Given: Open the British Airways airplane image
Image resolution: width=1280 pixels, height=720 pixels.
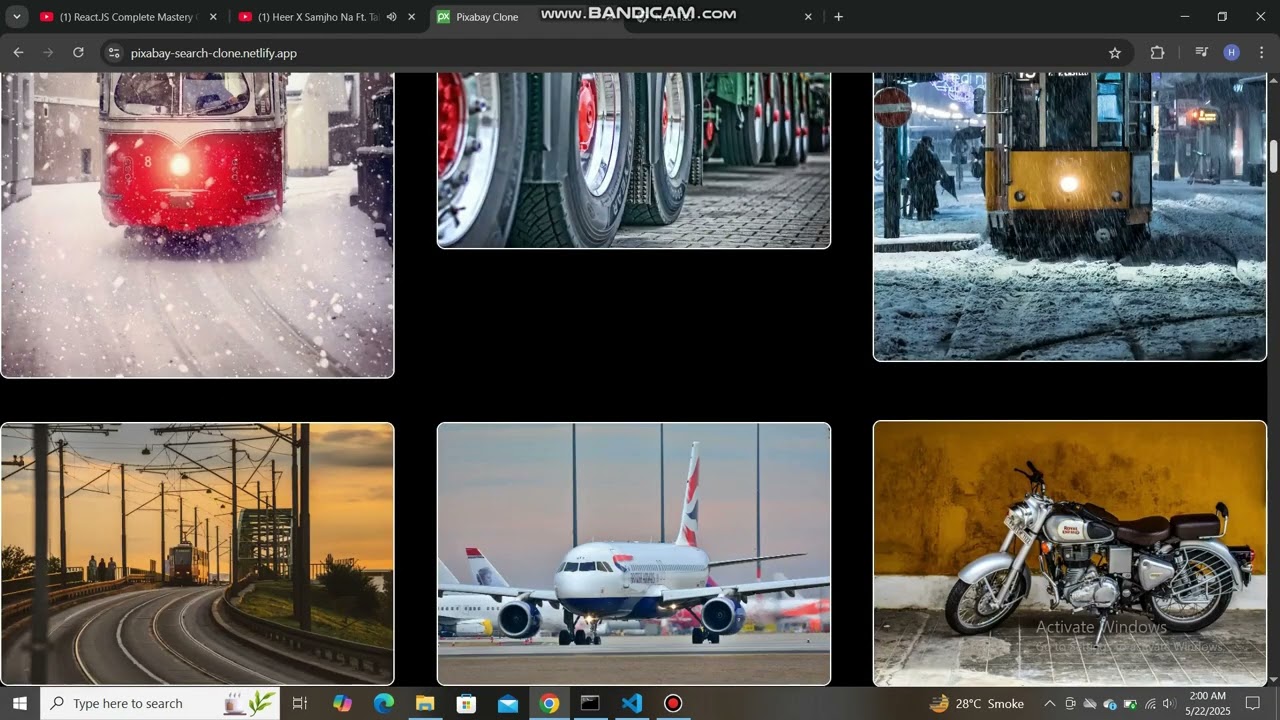Looking at the screenshot, I should (x=634, y=554).
